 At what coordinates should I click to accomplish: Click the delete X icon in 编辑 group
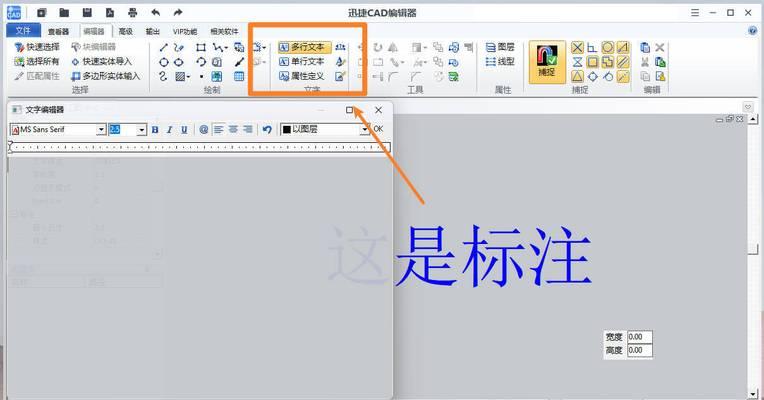pyautogui.click(x=660, y=47)
